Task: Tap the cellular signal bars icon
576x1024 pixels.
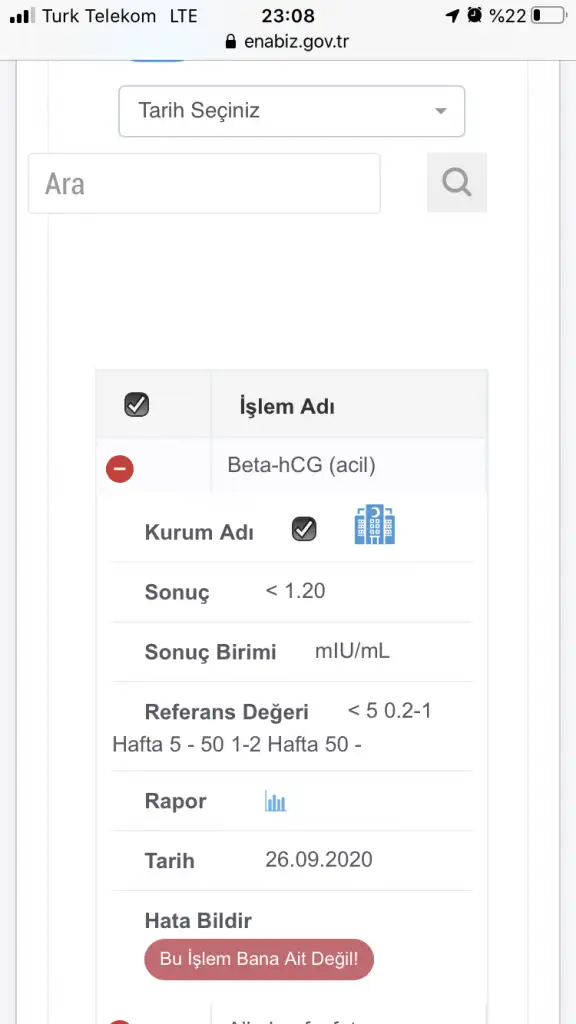Action: [23, 16]
